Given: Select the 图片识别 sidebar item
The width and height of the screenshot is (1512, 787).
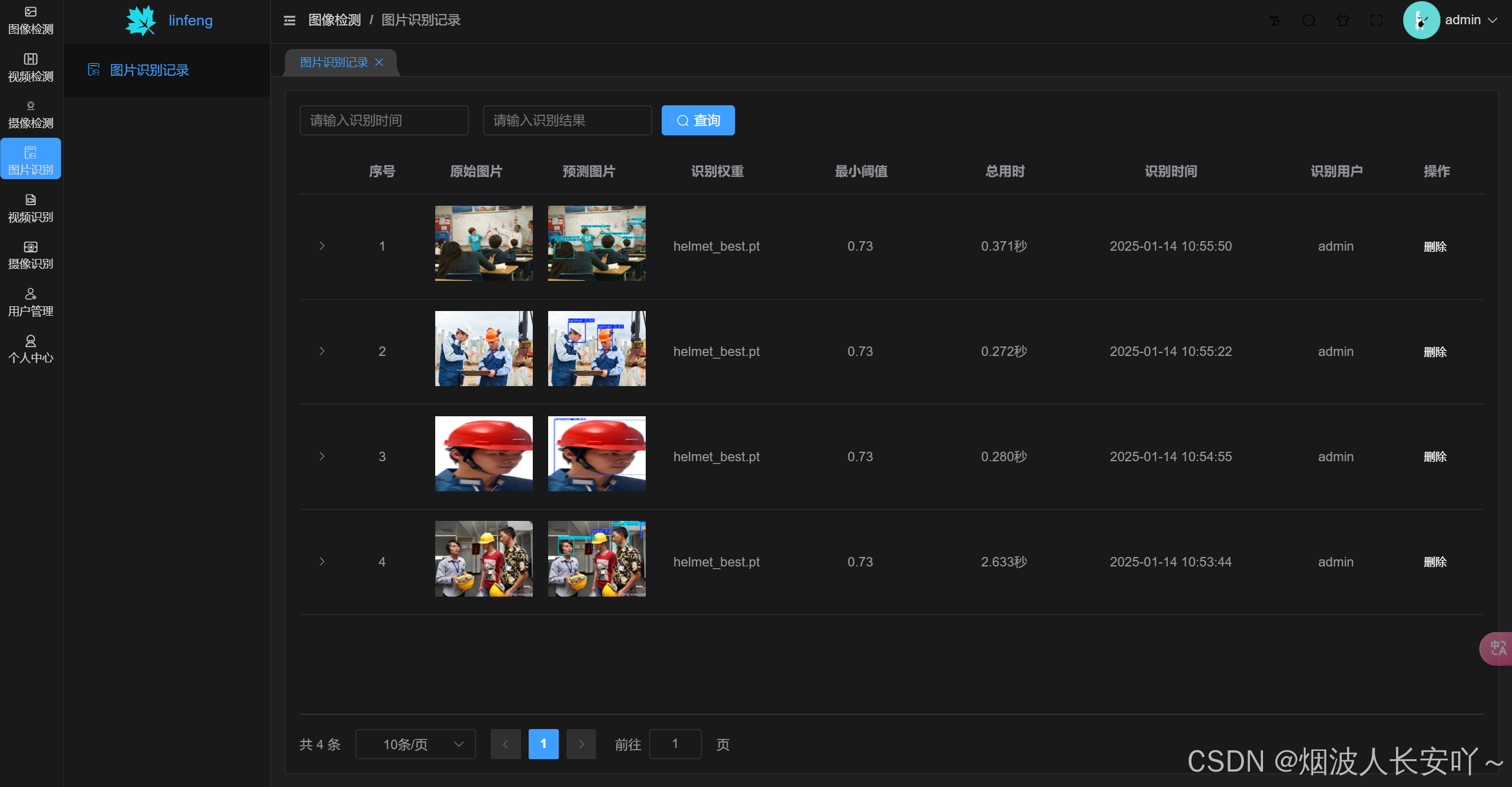Looking at the screenshot, I should point(31,158).
